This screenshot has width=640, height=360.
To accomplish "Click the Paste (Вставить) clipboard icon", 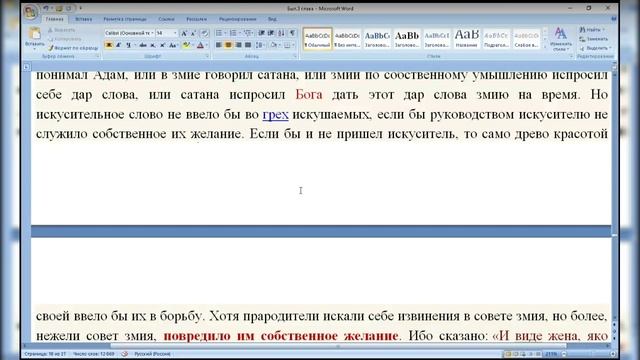I will [x=34, y=33].
